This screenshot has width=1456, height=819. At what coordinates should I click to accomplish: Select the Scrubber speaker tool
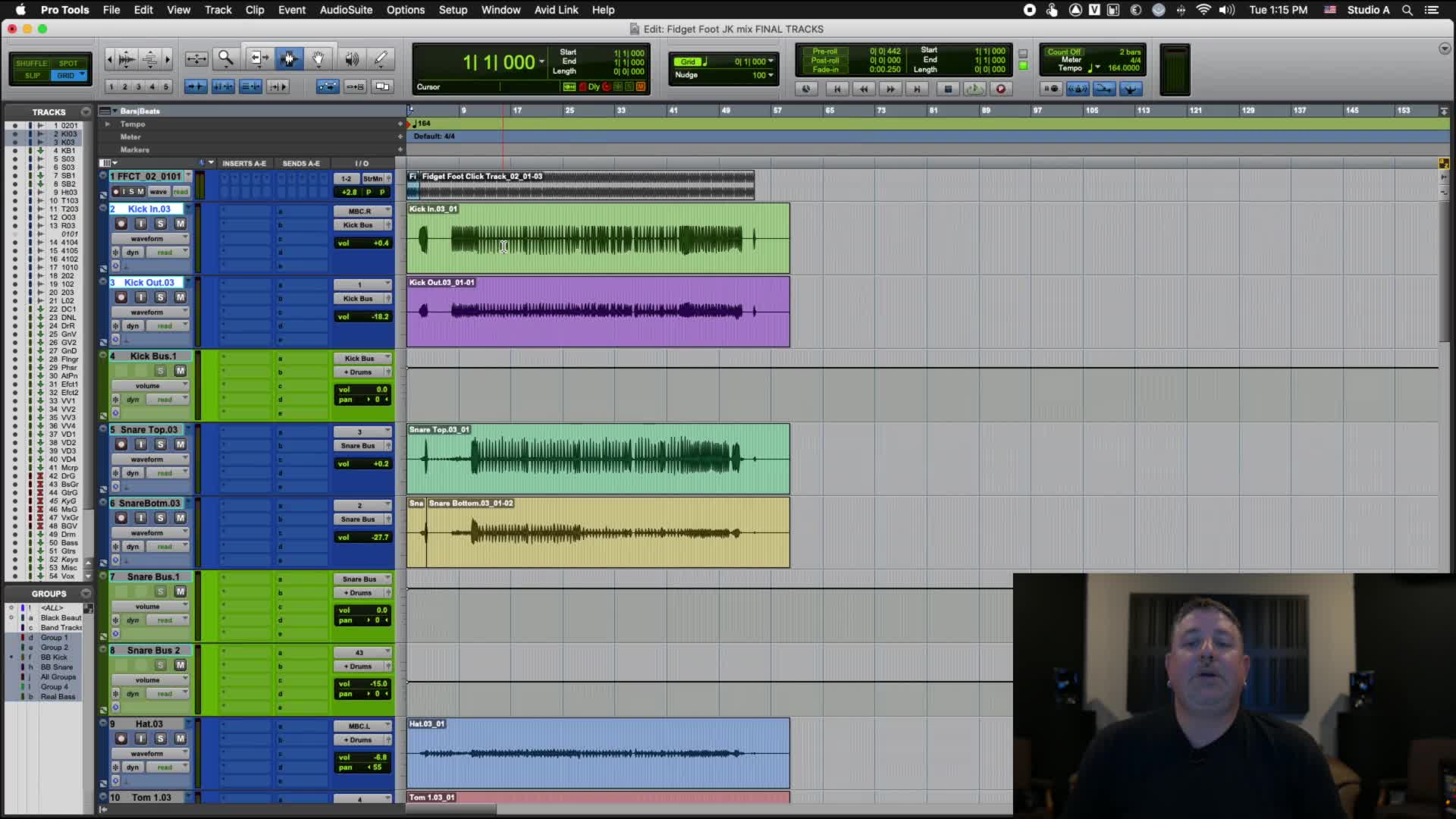pyautogui.click(x=351, y=58)
